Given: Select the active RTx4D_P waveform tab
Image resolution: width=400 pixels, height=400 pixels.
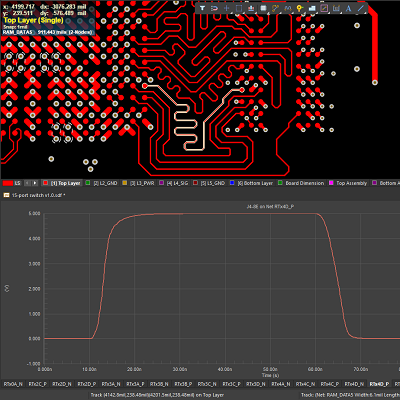Looking at the screenshot, I should coord(379,384).
